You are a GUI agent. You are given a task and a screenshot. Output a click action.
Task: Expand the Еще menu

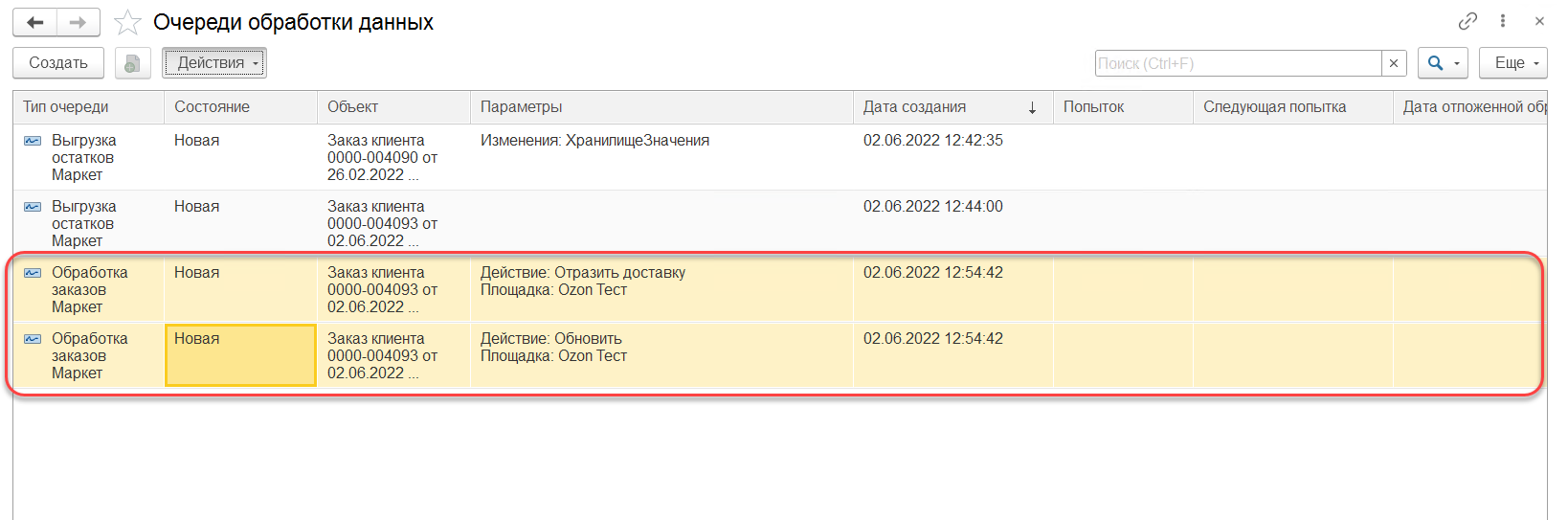(x=1512, y=63)
